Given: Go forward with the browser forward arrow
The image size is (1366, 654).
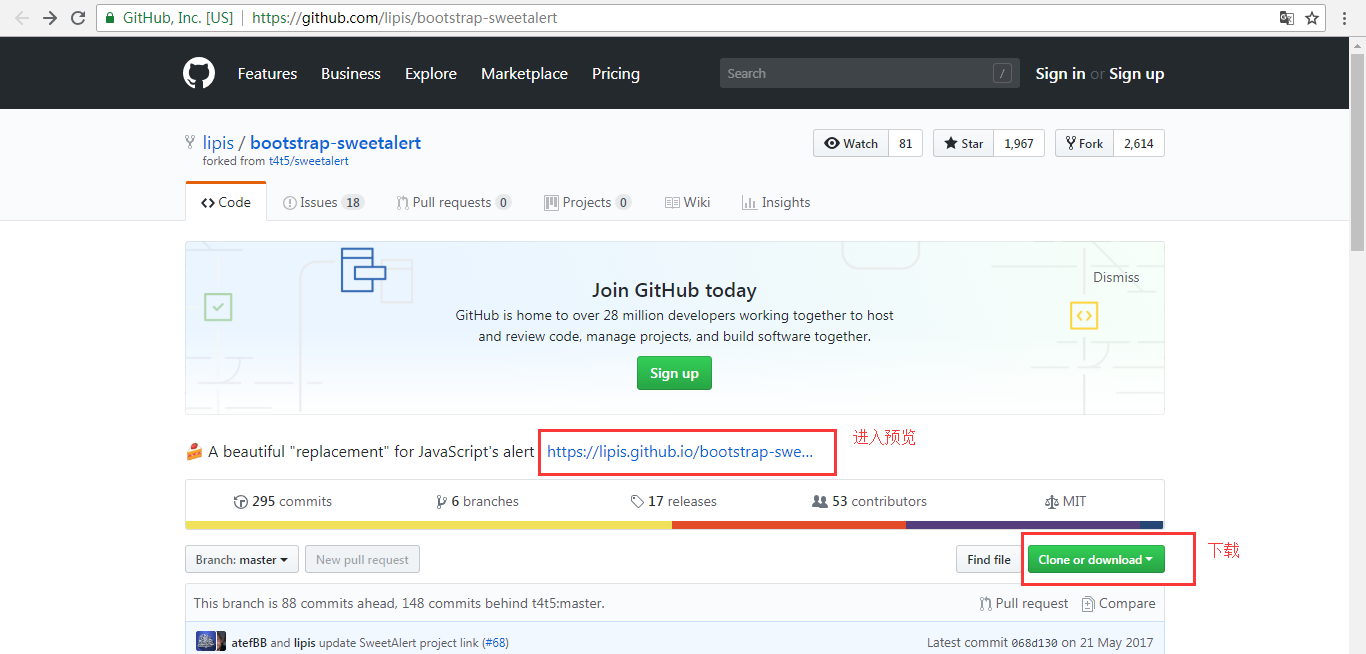Looking at the screenshot, I should (50, 18).
